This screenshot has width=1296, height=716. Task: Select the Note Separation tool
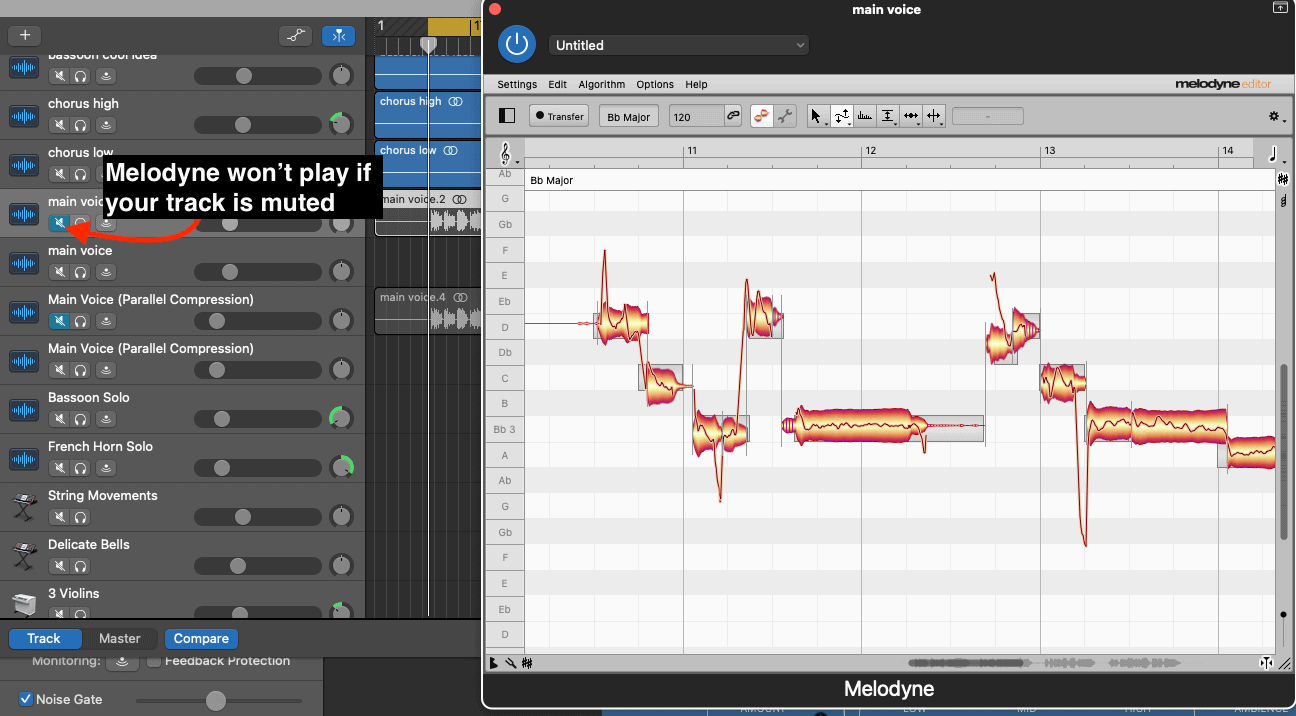coord(934,116)
